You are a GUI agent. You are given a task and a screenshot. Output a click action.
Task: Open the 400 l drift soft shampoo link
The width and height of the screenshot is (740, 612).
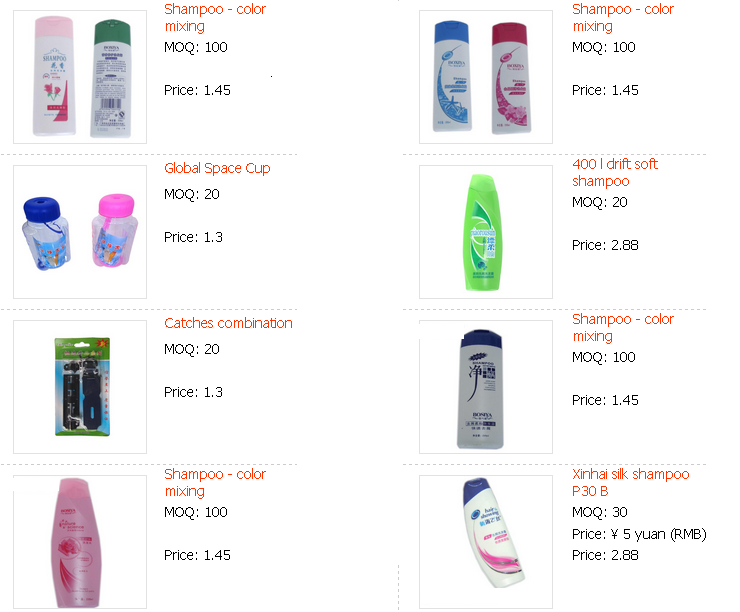(614, 173)
